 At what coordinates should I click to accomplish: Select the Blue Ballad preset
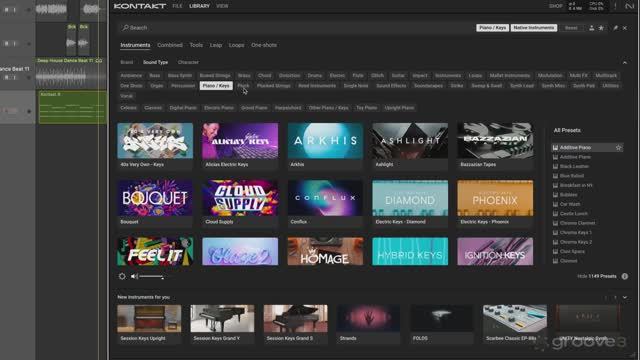tap(571, 176)
